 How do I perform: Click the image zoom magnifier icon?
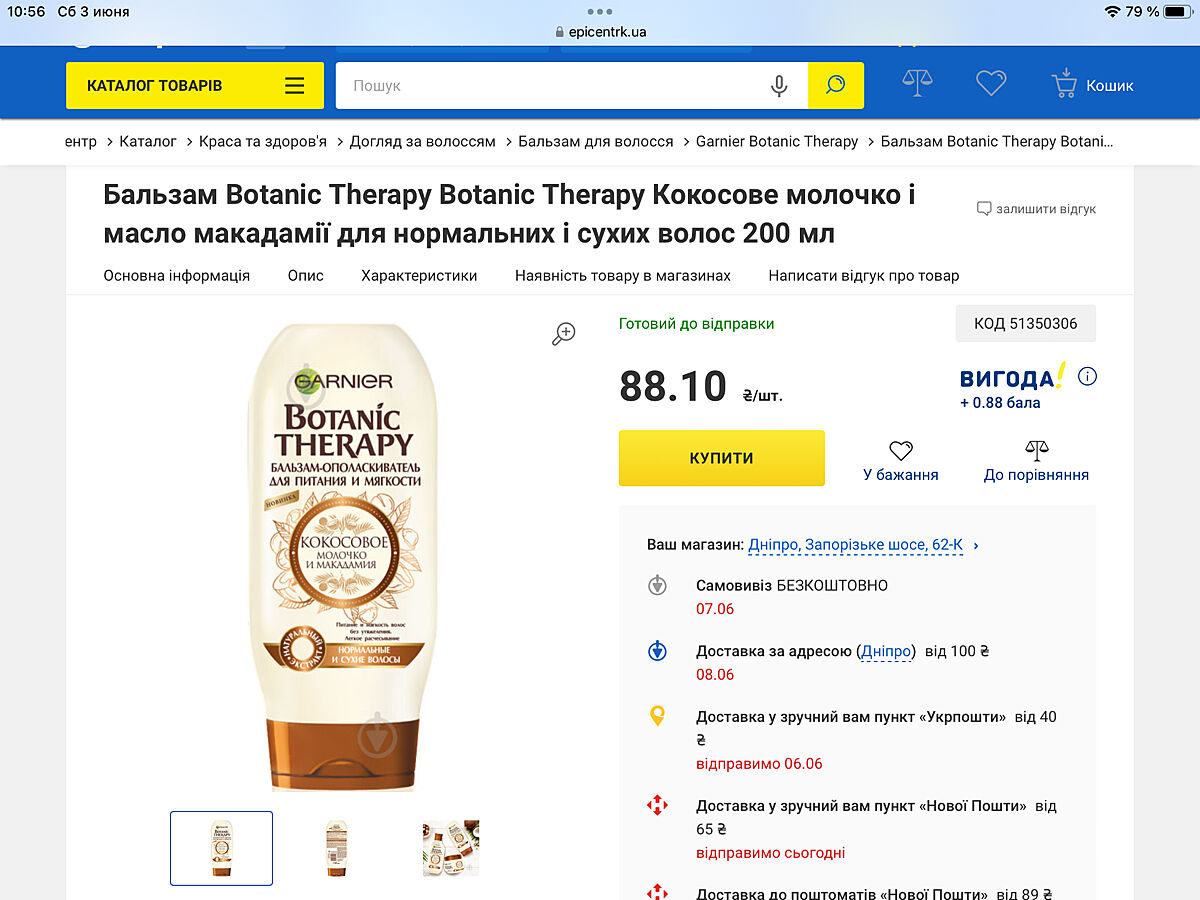[564, 334]
